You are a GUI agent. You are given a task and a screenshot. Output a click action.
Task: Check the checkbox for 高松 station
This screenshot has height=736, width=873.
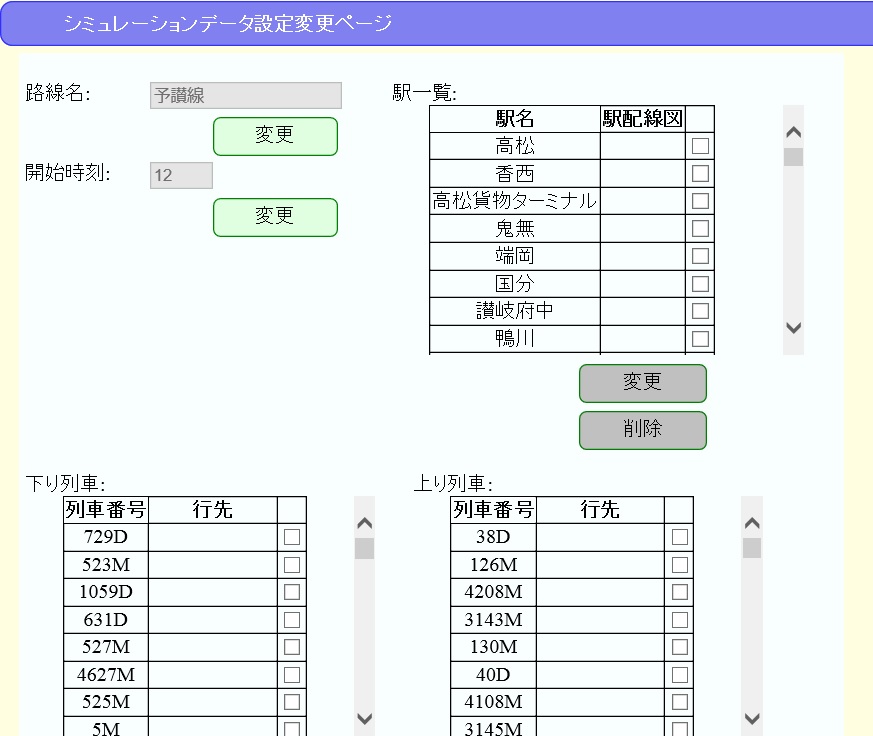[x=699, y=144]
